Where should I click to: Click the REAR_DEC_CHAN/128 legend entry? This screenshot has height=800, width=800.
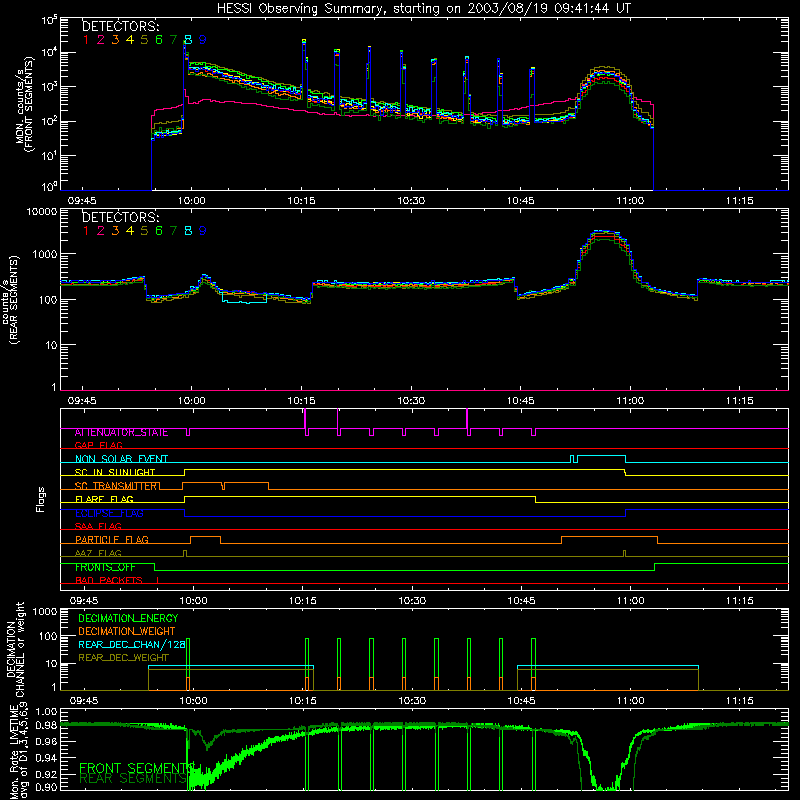[132, 645]
